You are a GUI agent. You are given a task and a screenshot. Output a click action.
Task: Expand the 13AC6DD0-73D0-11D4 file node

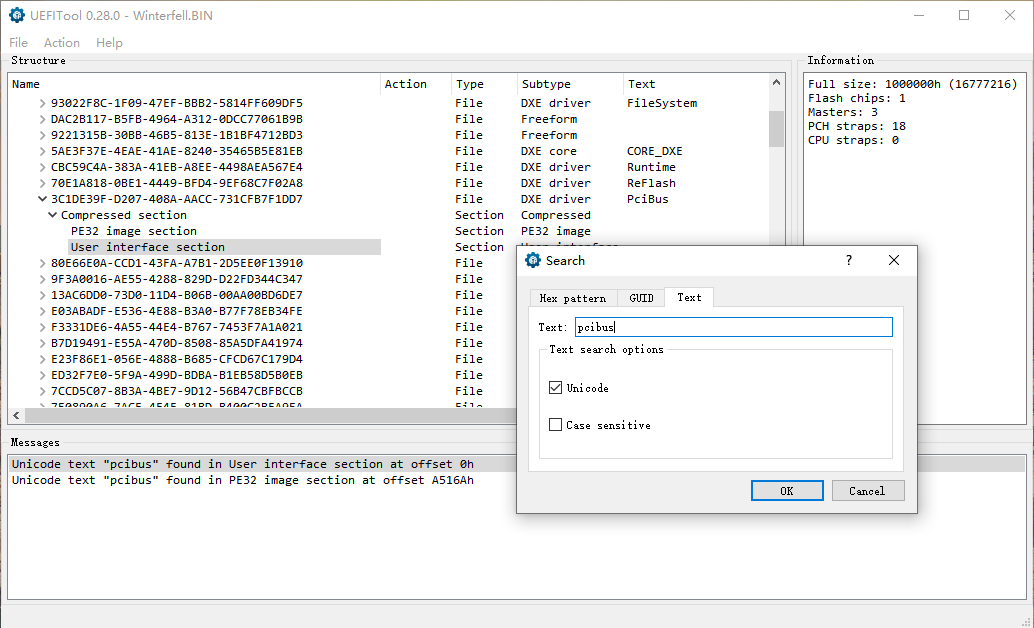pos(42,295)
